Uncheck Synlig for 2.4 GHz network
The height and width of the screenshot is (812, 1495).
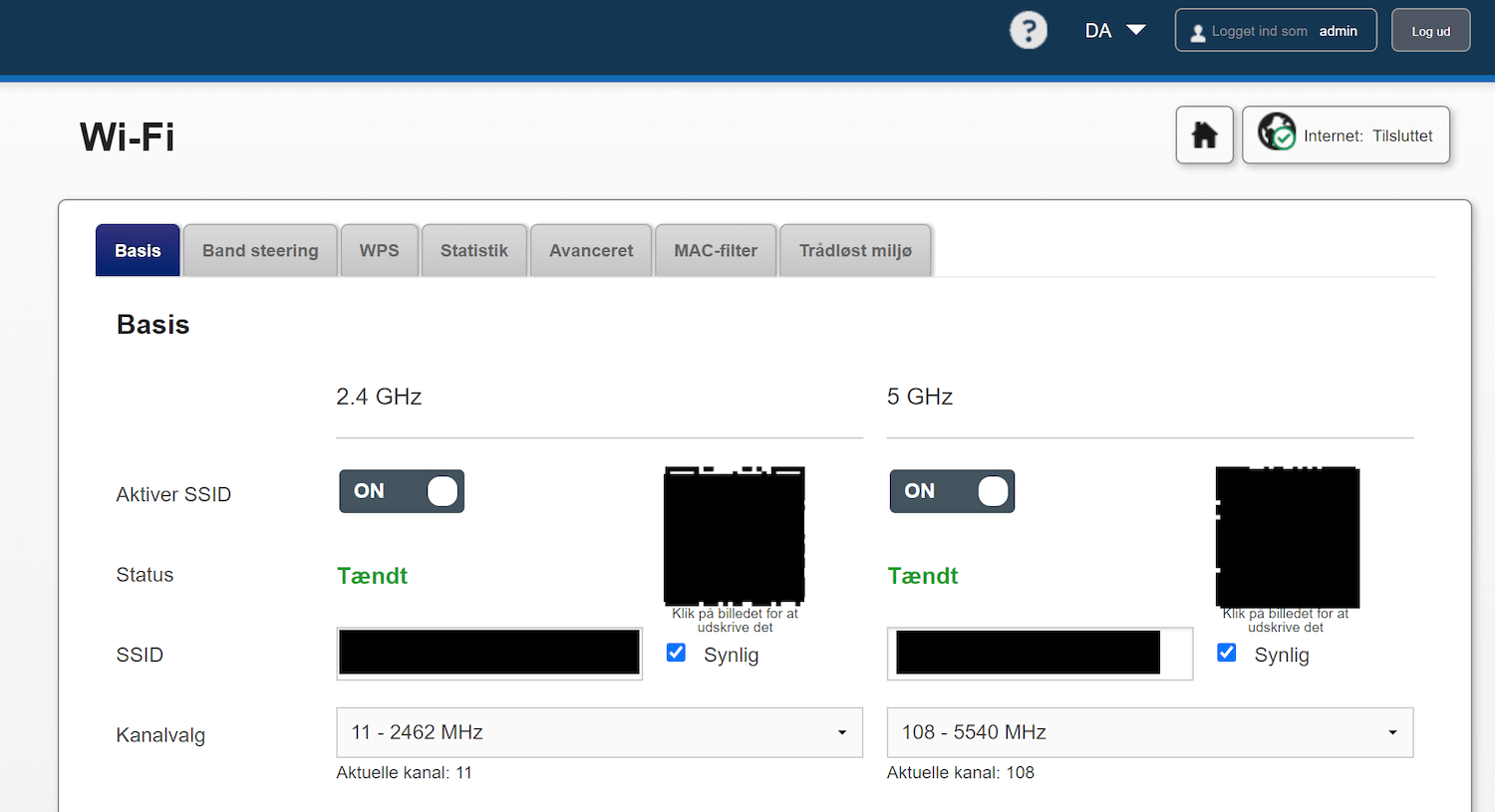[676, 653]
